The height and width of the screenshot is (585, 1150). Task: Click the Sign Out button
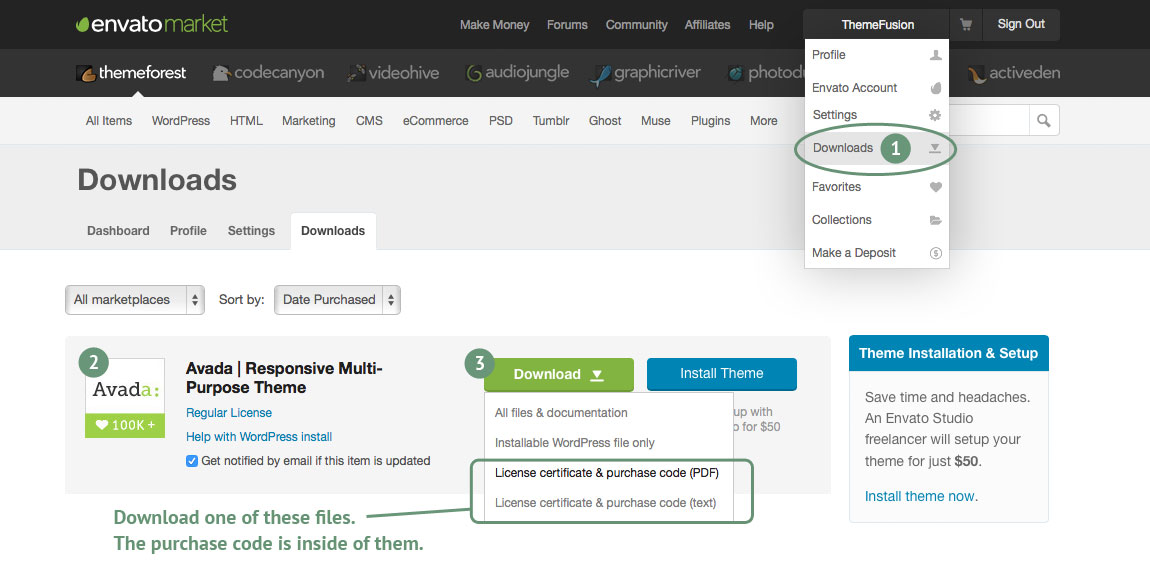coord(1021,24)
